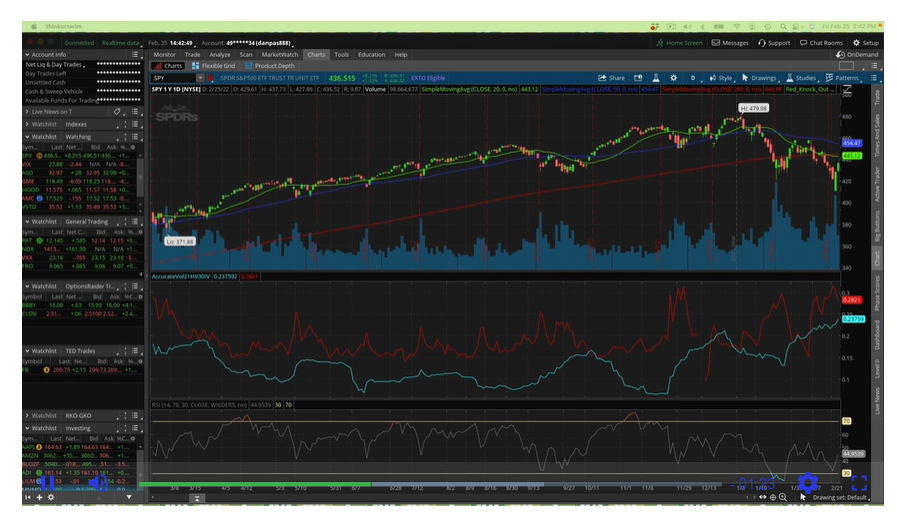
Task: Enter fullscreen on the video player
Action: [x=859, y=483]
